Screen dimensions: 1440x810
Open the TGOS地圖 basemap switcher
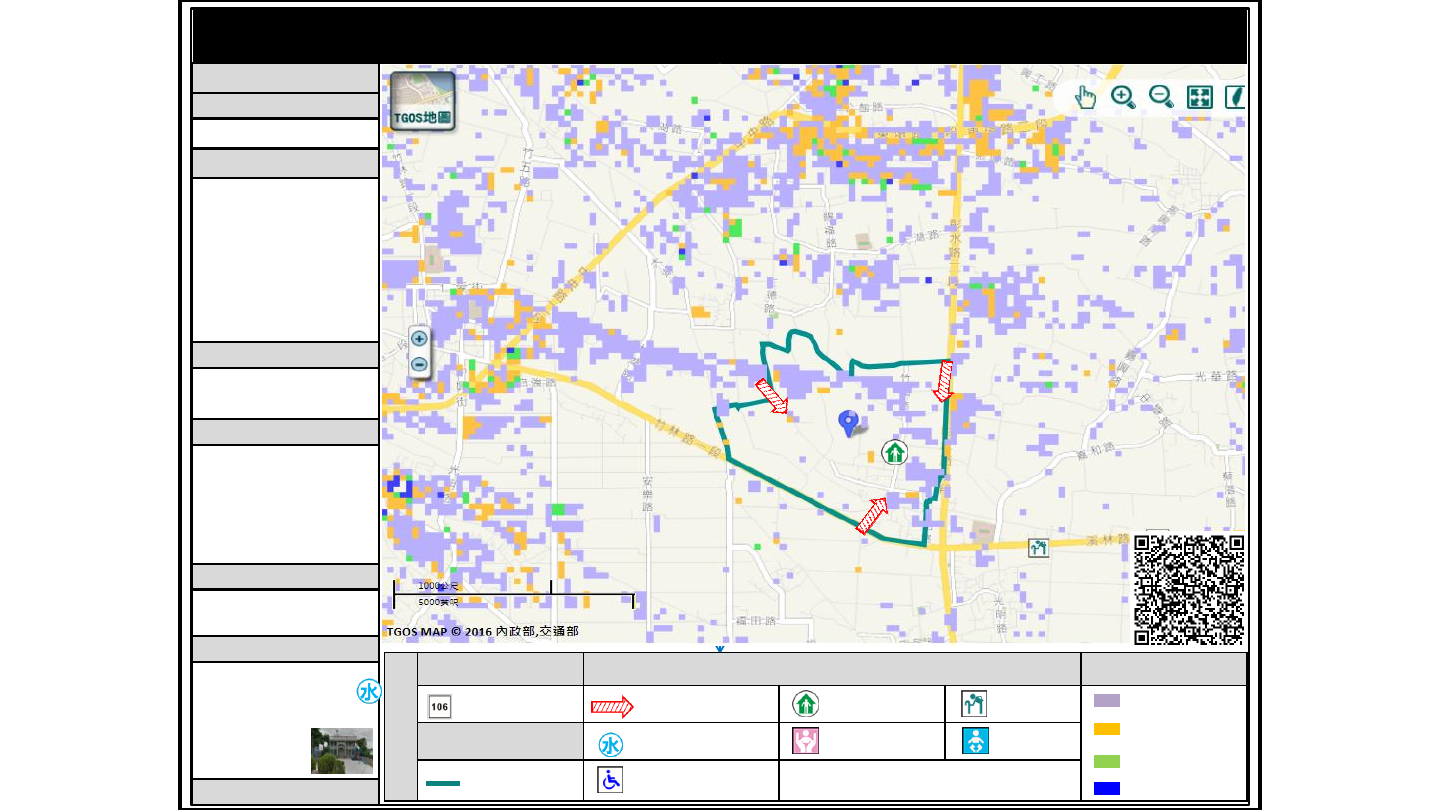(x=422, y=101)
